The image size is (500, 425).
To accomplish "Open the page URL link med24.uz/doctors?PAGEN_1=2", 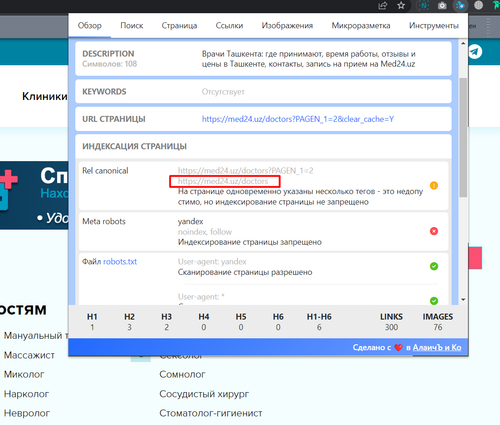I will pos(298,119).
